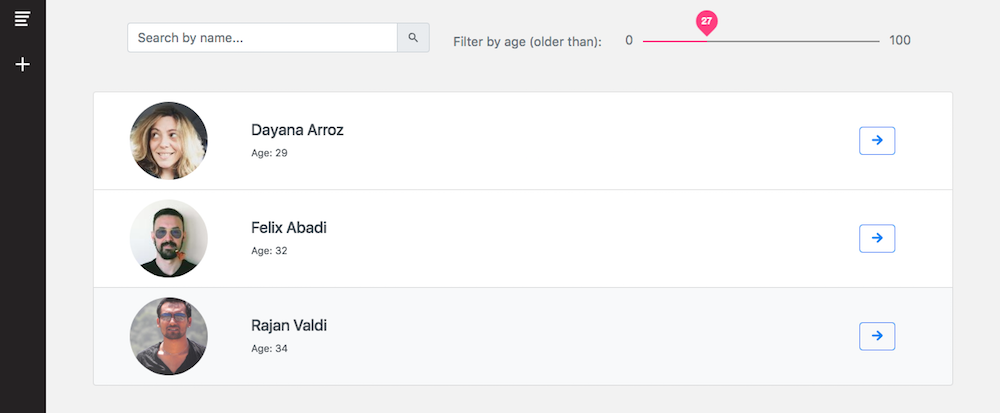Open Rajan Valdi details with arrow button
The width and height of the screenshot is (1000, 413).
click(877, 336)
